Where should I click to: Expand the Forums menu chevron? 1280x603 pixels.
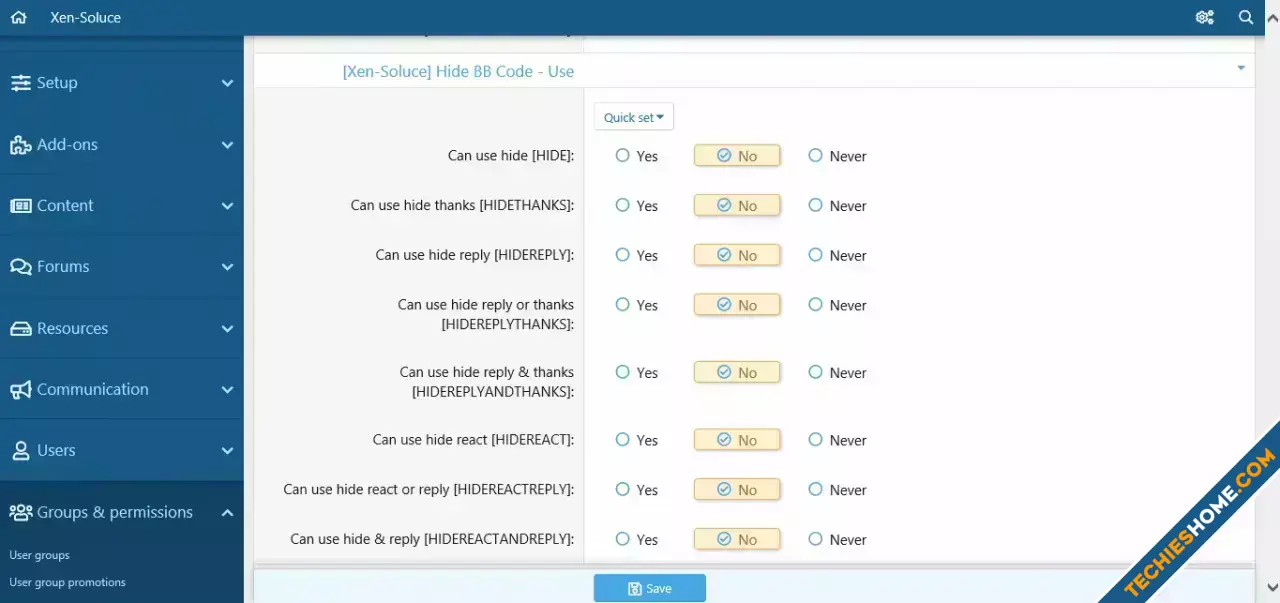227,267
